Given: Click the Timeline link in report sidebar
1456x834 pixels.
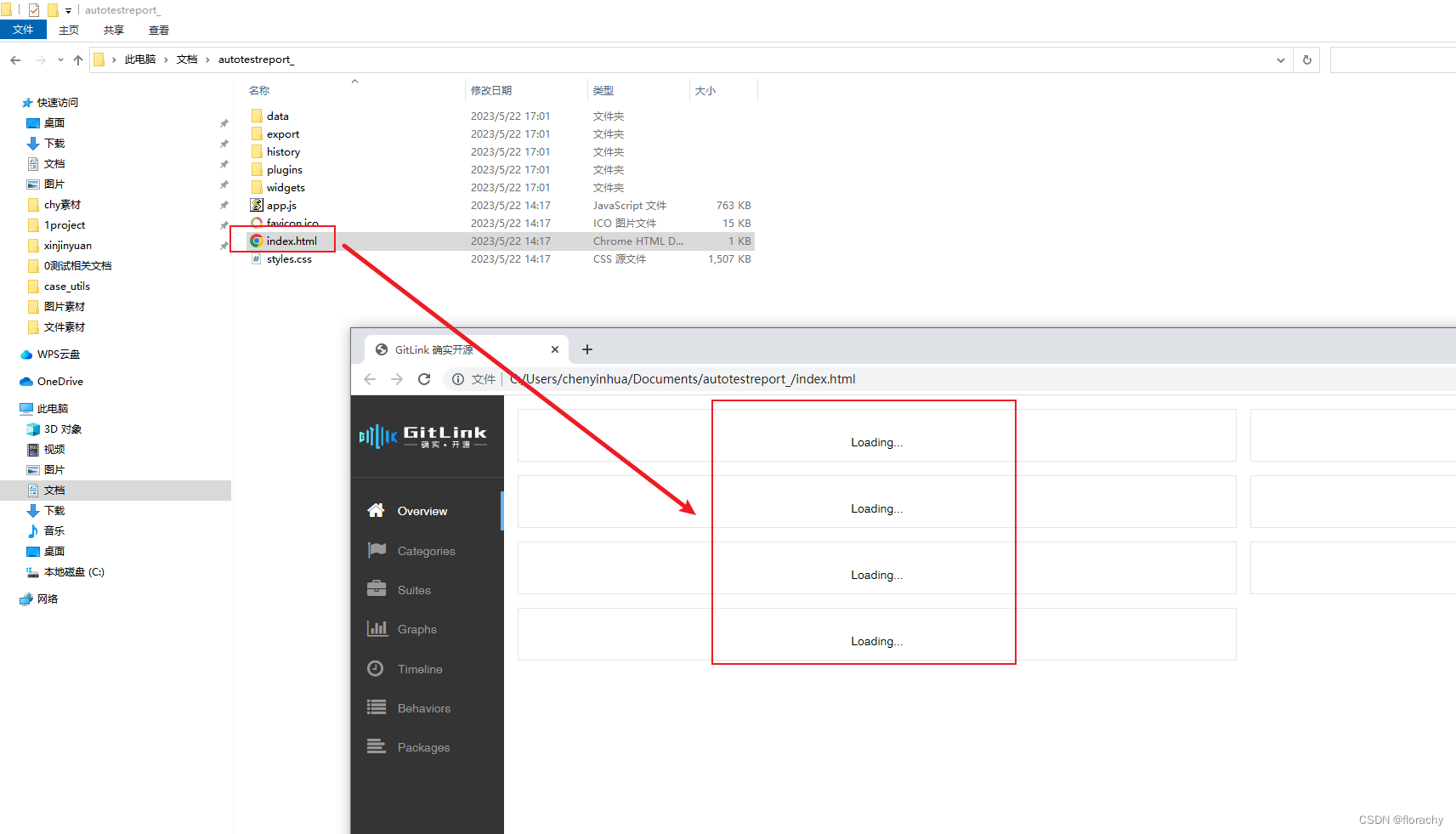Looking at the screenshot, I should pyautogui.click(x=420, y=669).
